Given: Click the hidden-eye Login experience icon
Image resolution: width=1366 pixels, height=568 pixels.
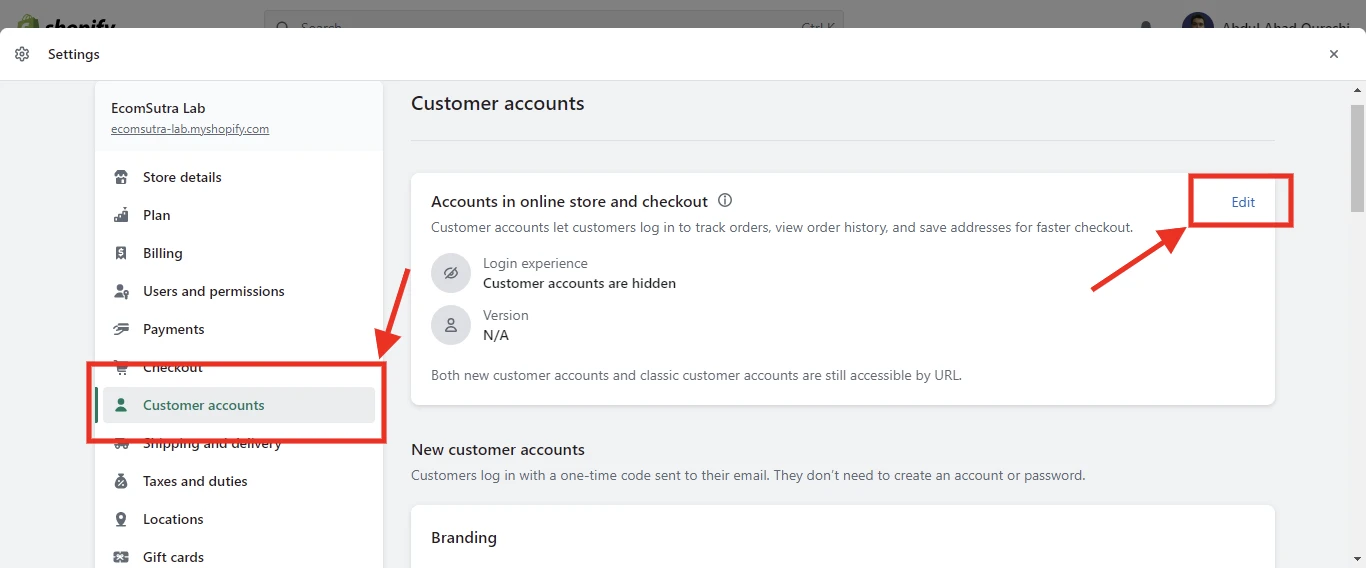Looking at the screenshot, I should (451, 273).
